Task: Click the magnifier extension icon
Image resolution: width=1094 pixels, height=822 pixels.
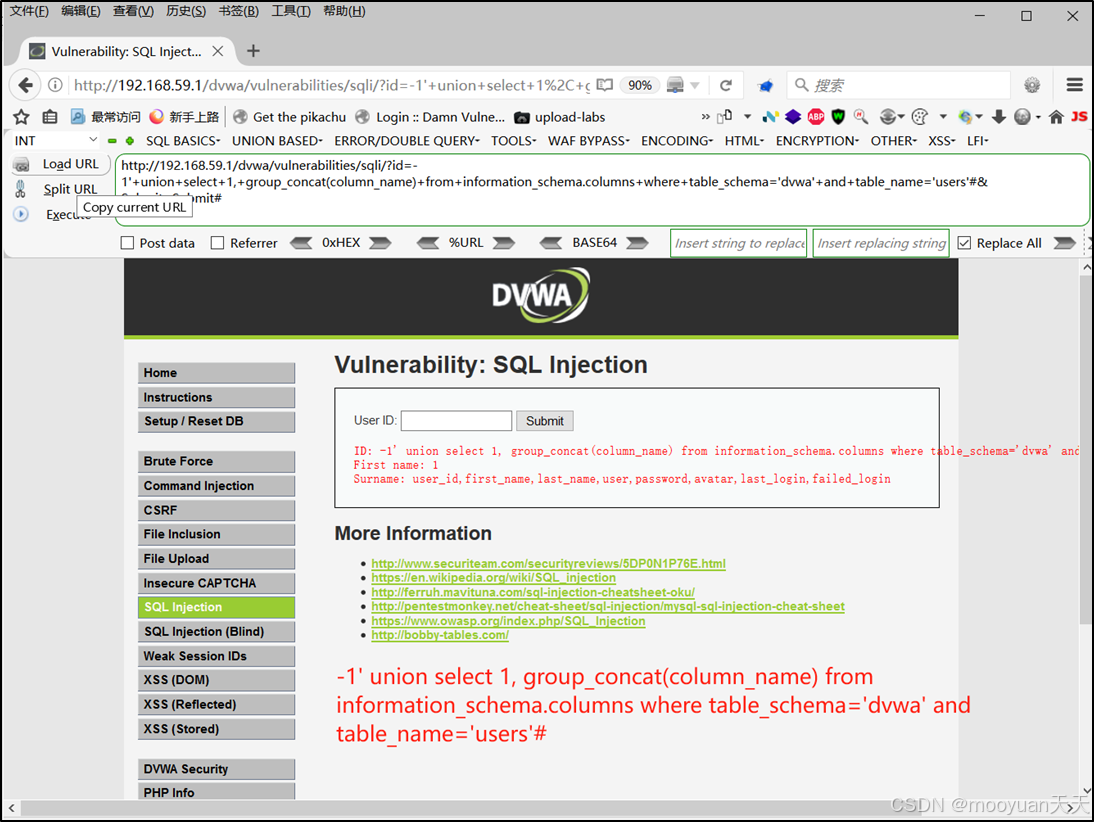Action: (861, 117)
